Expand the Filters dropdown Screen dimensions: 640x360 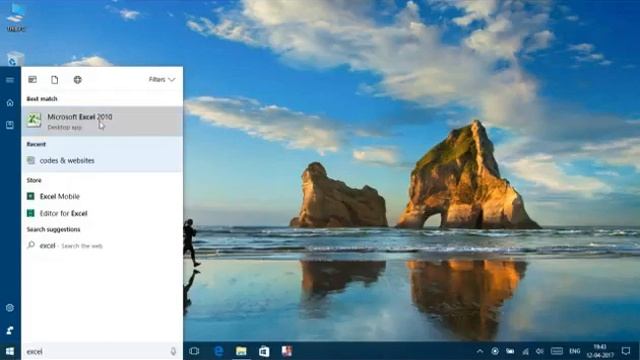coord(162,80)
